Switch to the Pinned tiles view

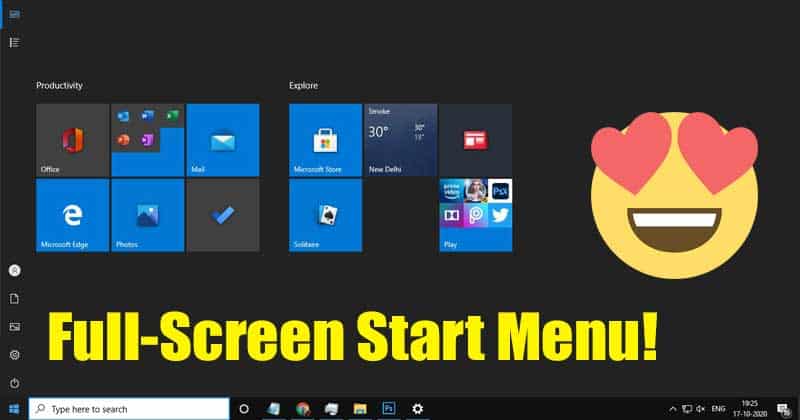tap(14, 14)
